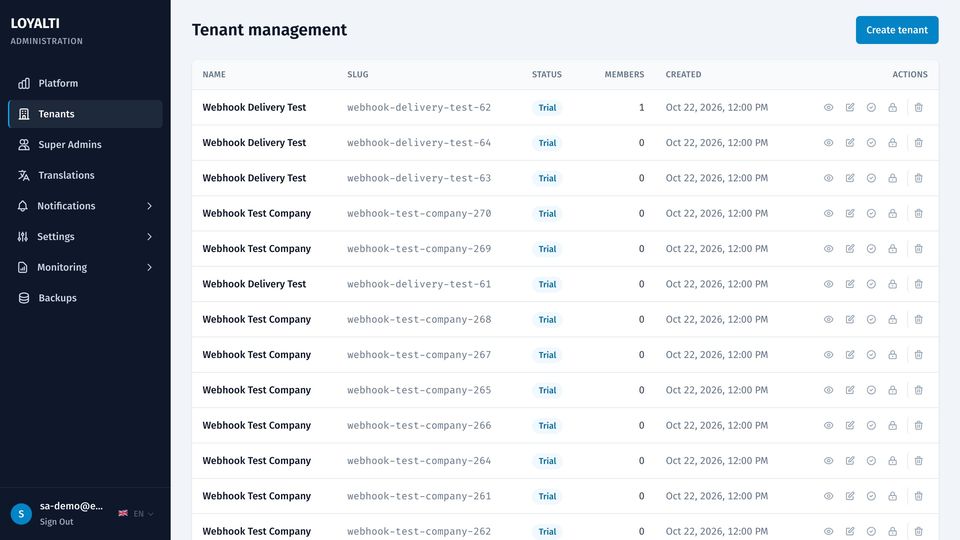View tenant webhook-test-company-261 eye icon
Viewport: 960px width, 540px height.
pos(828,496)
